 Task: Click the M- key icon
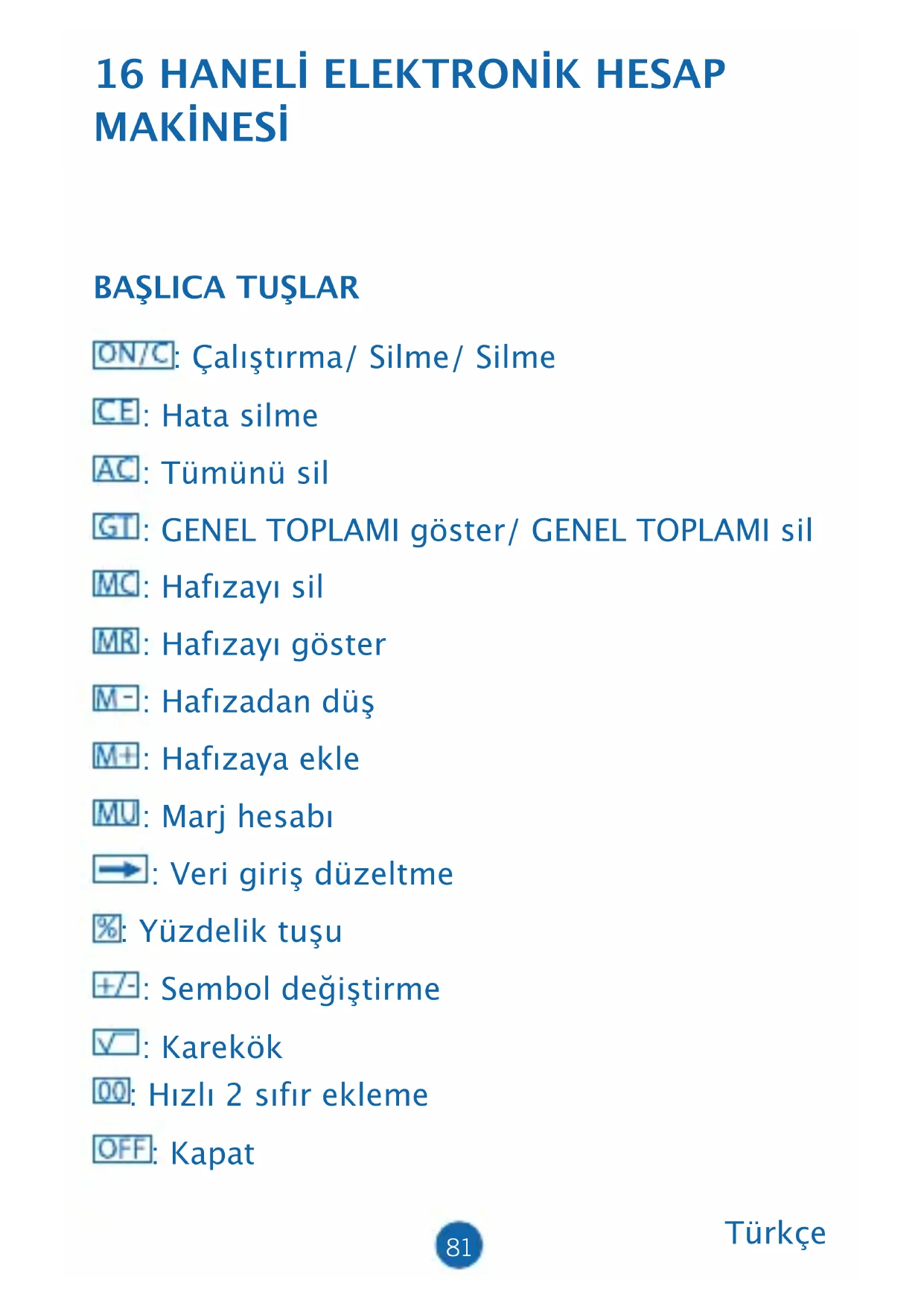click(x=116, y=698)
